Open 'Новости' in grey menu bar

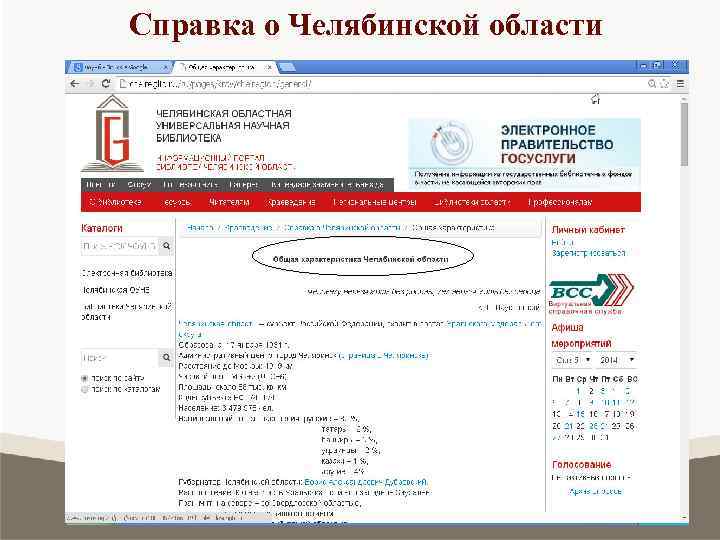pos(101,185)
